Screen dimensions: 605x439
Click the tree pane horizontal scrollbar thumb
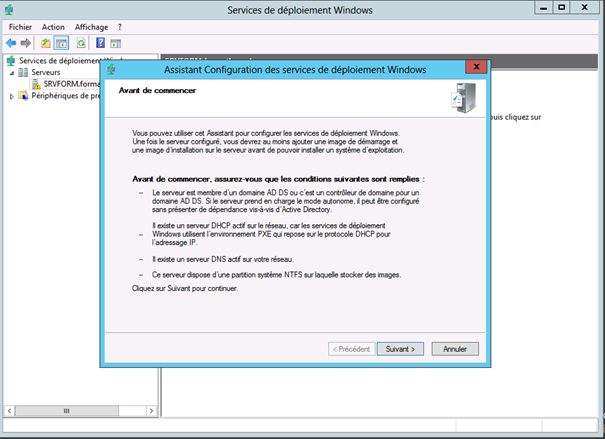pyautogui.click(x=67, y=411)
